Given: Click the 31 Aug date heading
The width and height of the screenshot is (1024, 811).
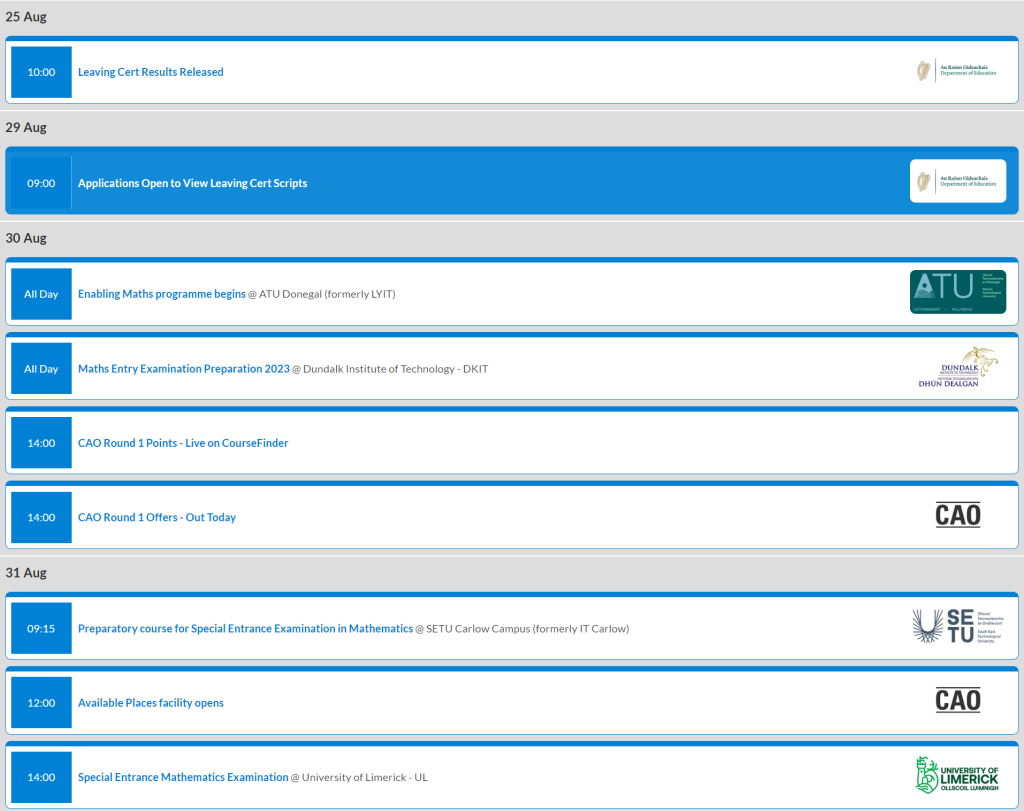Looking at the screenshot, I should [26, 573].
